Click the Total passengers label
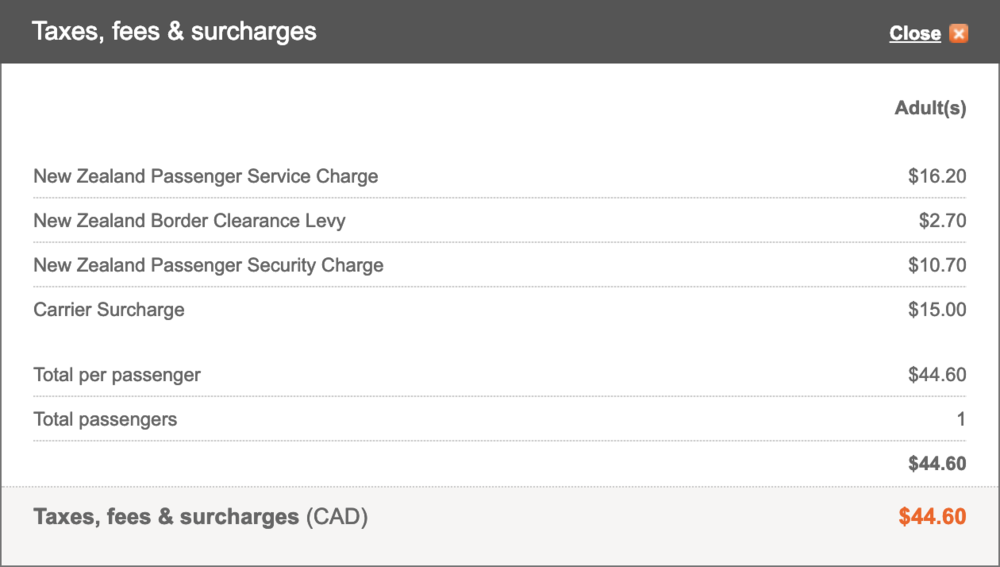This screenshot has height=567, width=1000. click(105, 419)
